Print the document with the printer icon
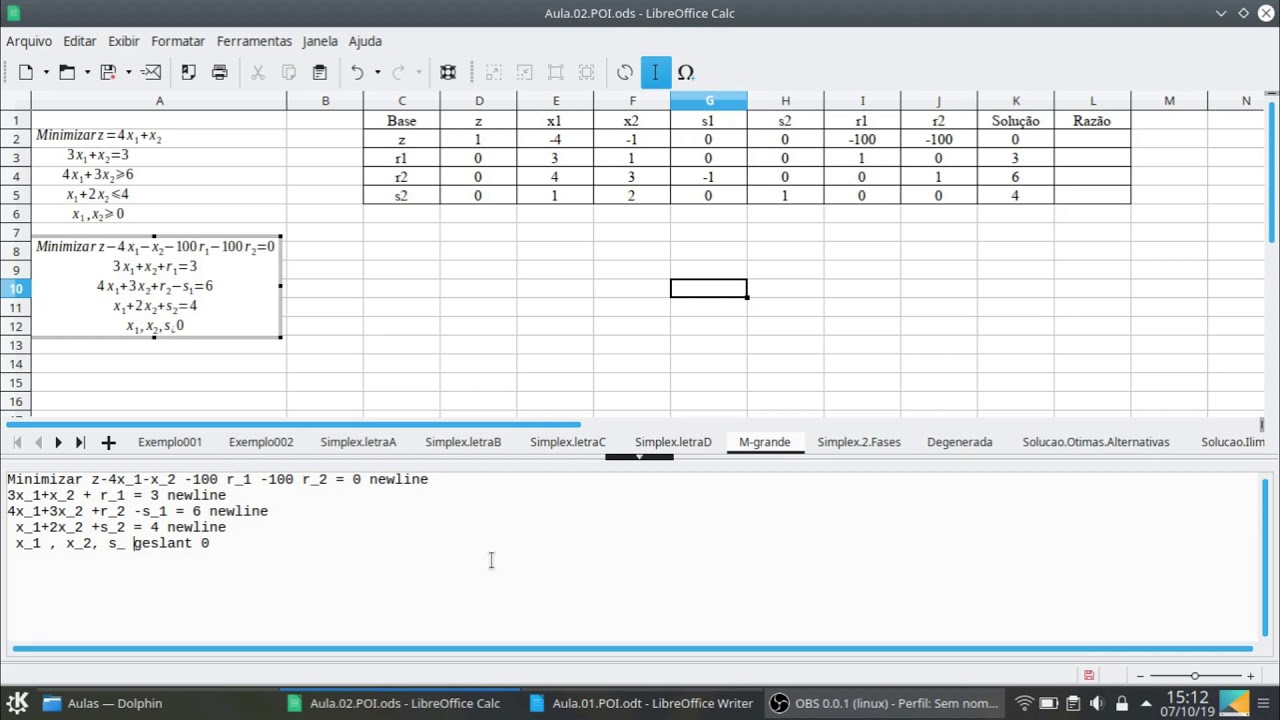This screenshot has width=1280, height=720. (220, 72)
